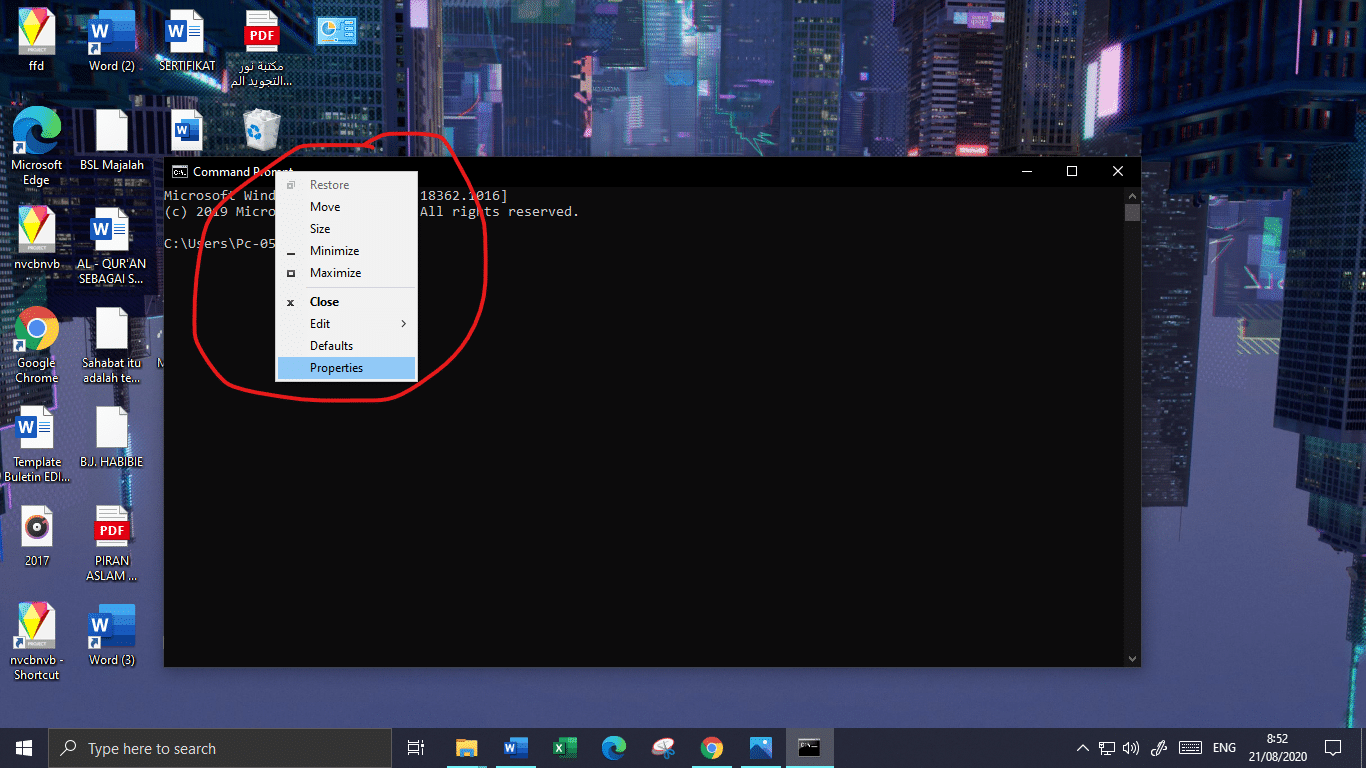Open Photos app from the taskbar
Image resolution: width=1366 pixels, height=768 pixels.
[761, 748]
